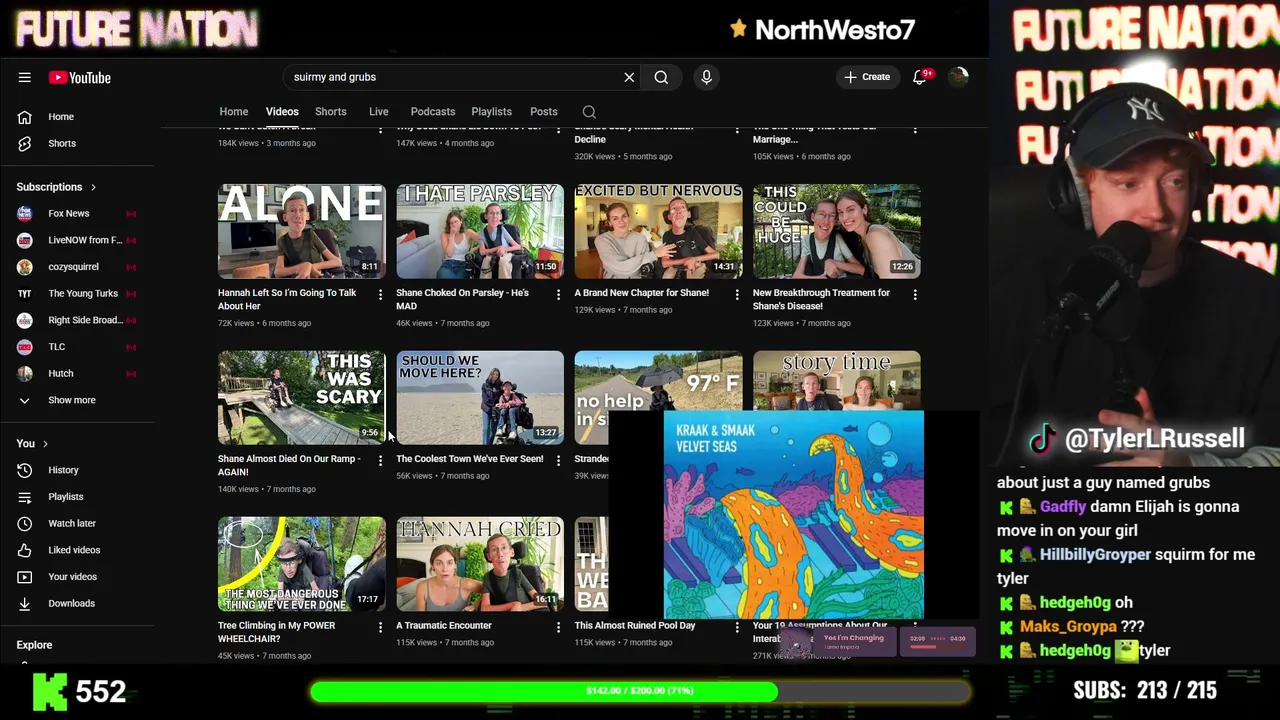1280x720 pixels.
Task: Start voice search with microphone icon
Action: (x=706, y=77)
